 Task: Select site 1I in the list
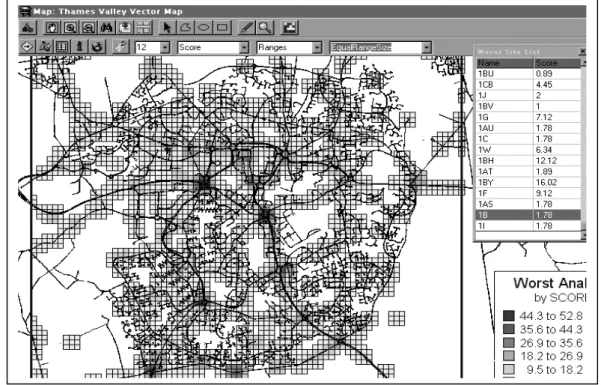click(529, 226)
